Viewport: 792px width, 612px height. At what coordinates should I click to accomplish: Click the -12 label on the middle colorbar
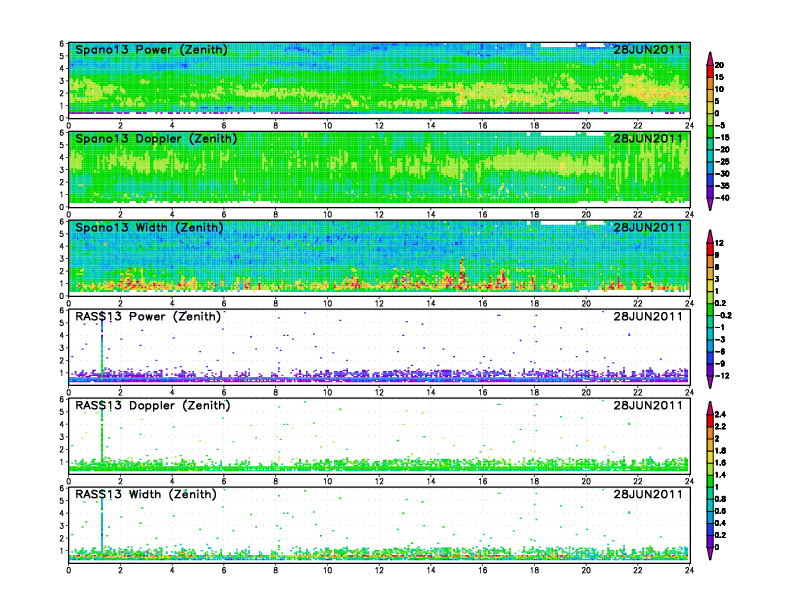point(722,376)
